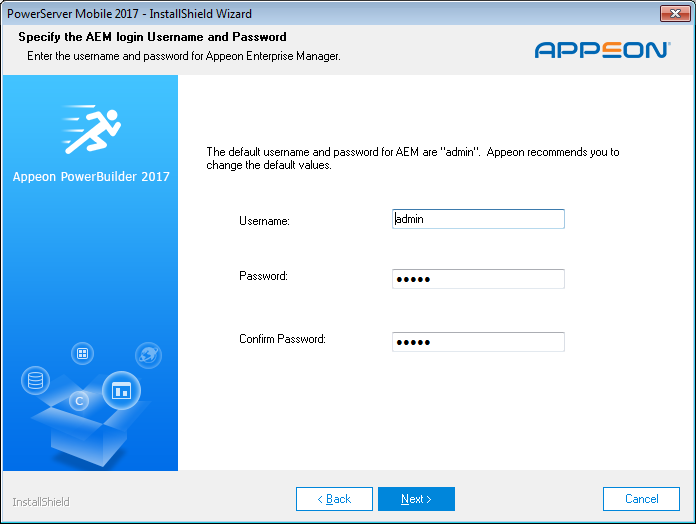The height and width of the screenshot is (524, 696).
Task: Click the running man PowerBuilder icon
Action: tap(91, 129)
